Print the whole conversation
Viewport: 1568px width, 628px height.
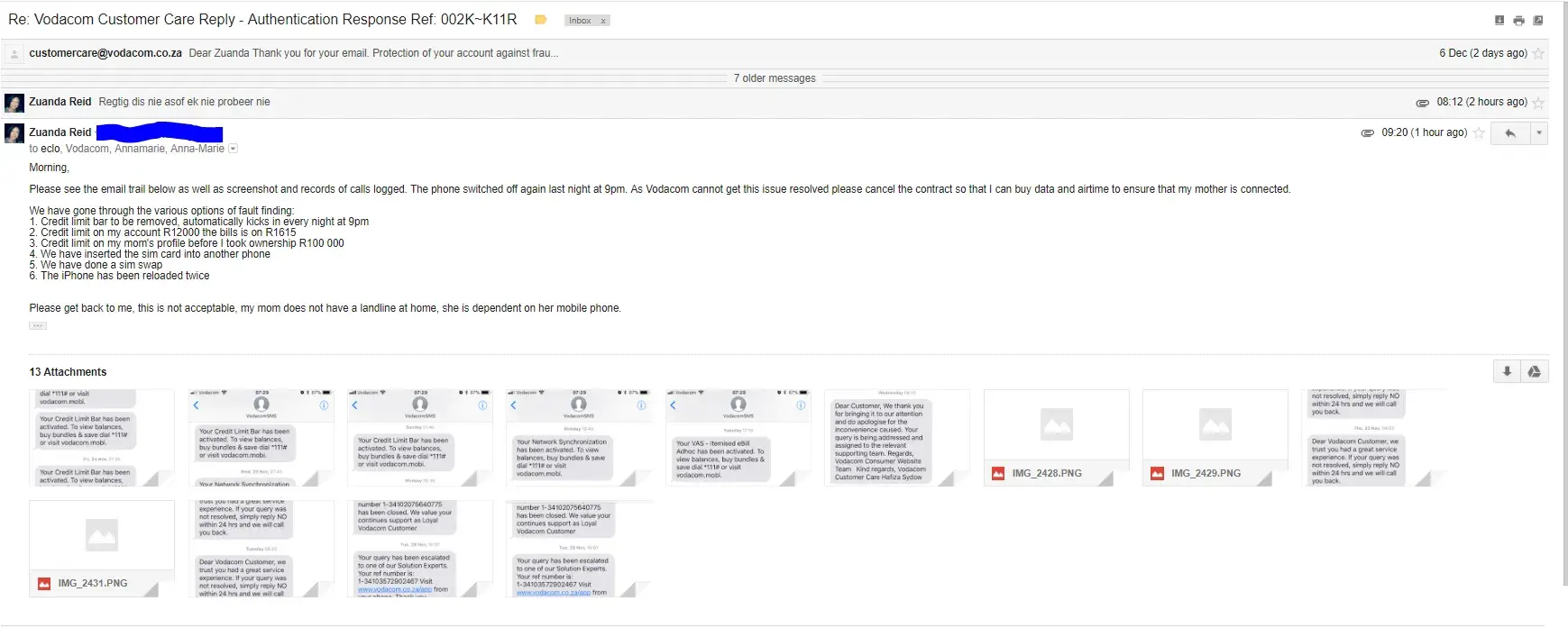1518,20
